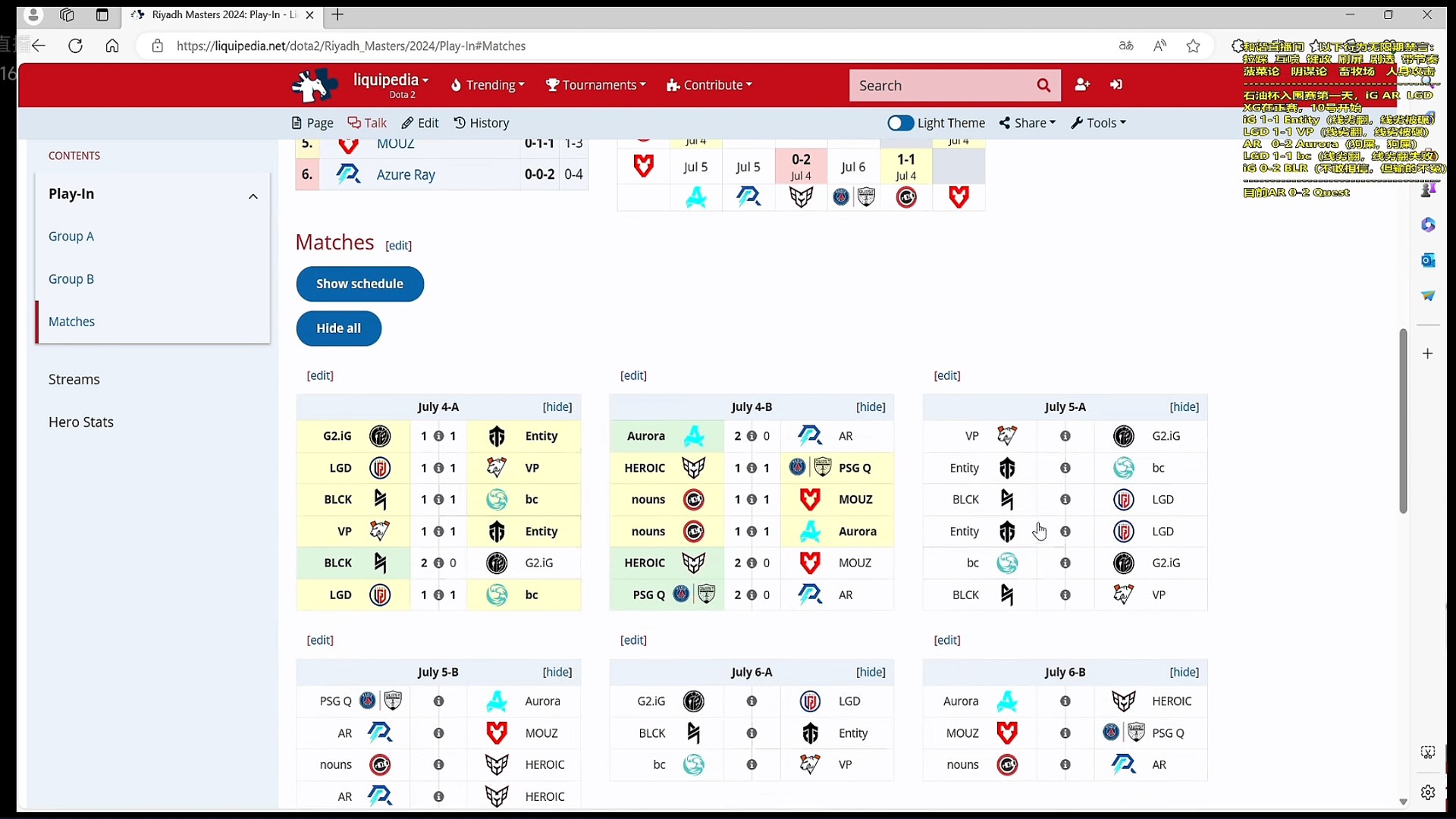1456x819 pixels.
Task: Hide the July 4-A match group
Action: [x=557, y=407]
